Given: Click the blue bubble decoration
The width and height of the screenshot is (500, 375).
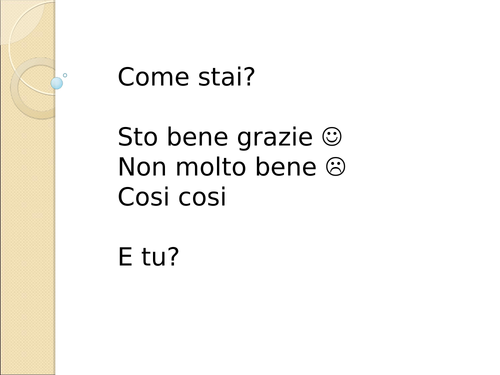Looking at the screenshot, I should pos(57,83).
